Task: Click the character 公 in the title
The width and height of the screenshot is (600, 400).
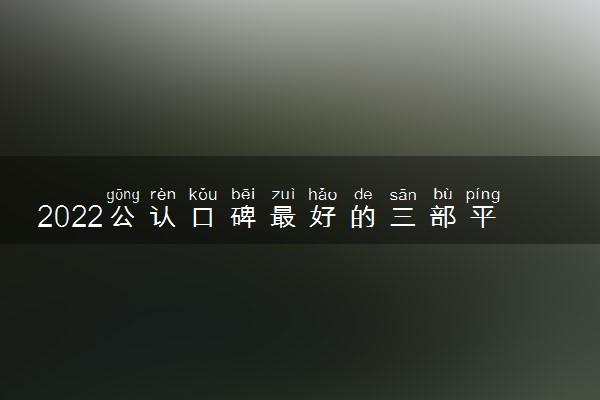Action: [122, 217]
